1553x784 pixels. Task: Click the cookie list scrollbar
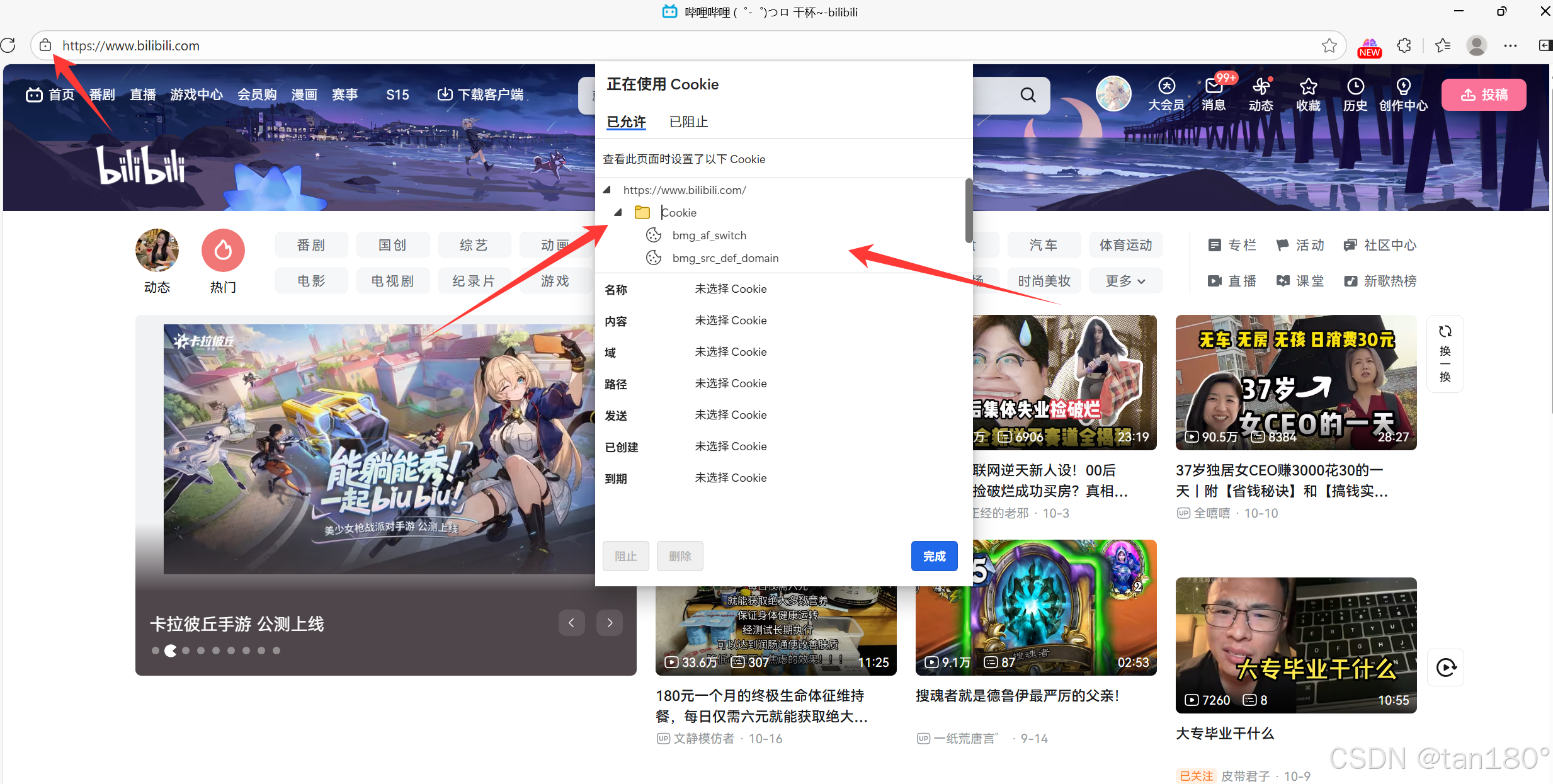tap(969, 211)
